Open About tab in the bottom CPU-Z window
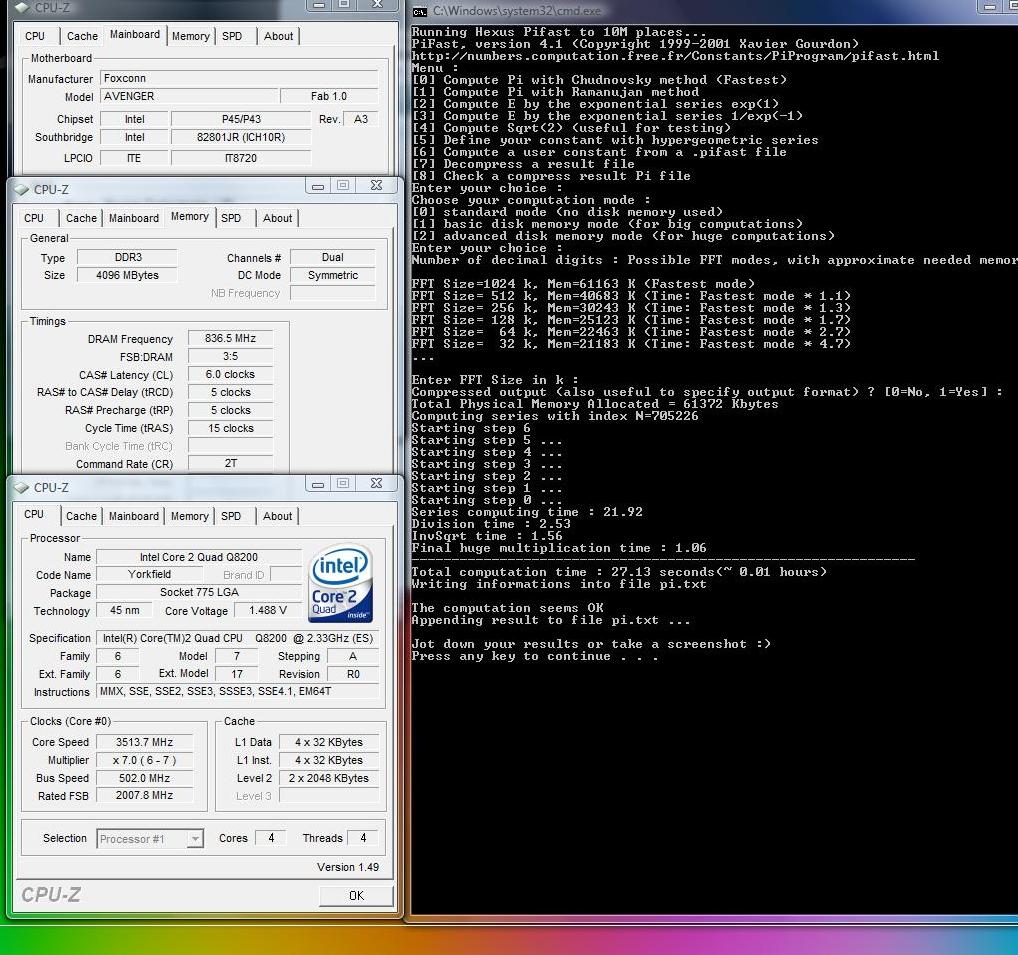Screen dimensions: 1018x955 tap(277, 516)
